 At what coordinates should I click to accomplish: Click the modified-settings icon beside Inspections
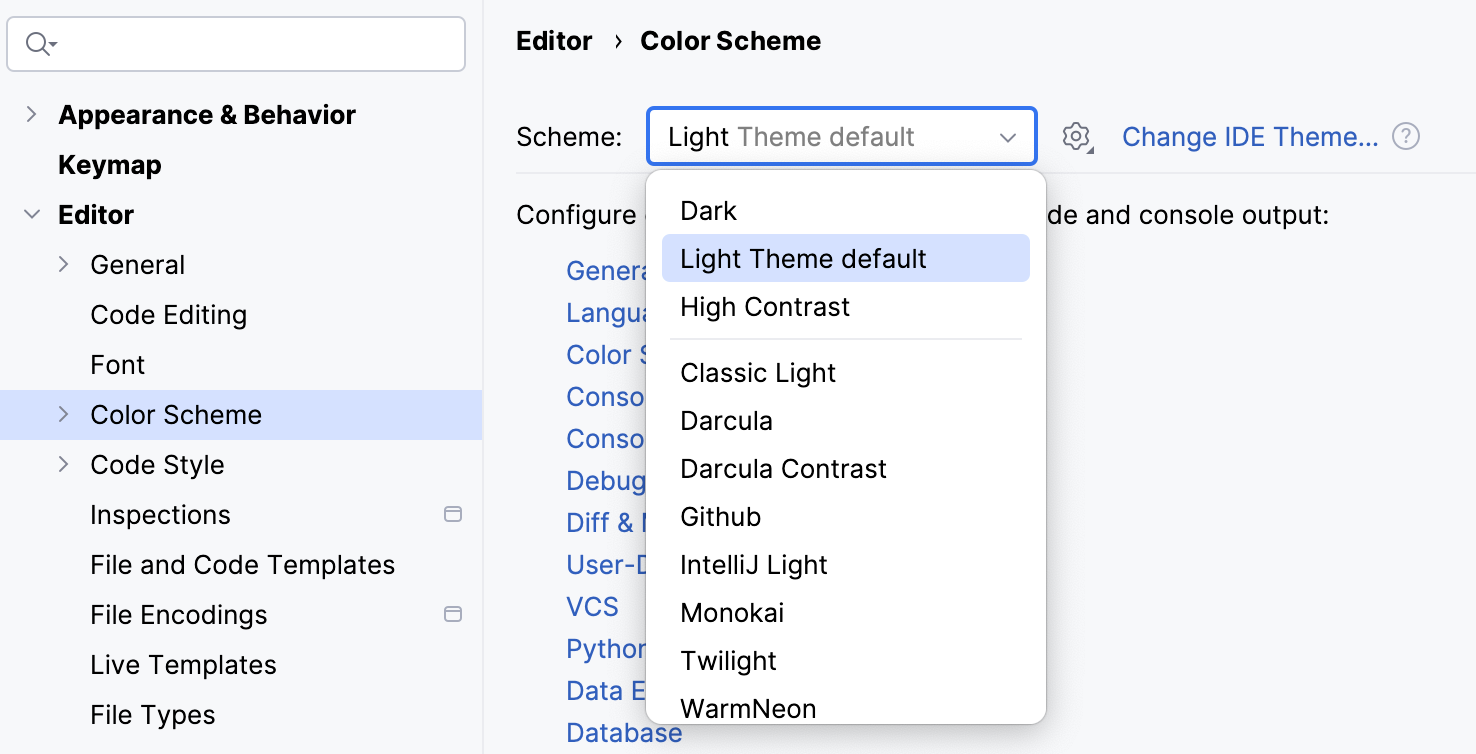tap(453, 514)
